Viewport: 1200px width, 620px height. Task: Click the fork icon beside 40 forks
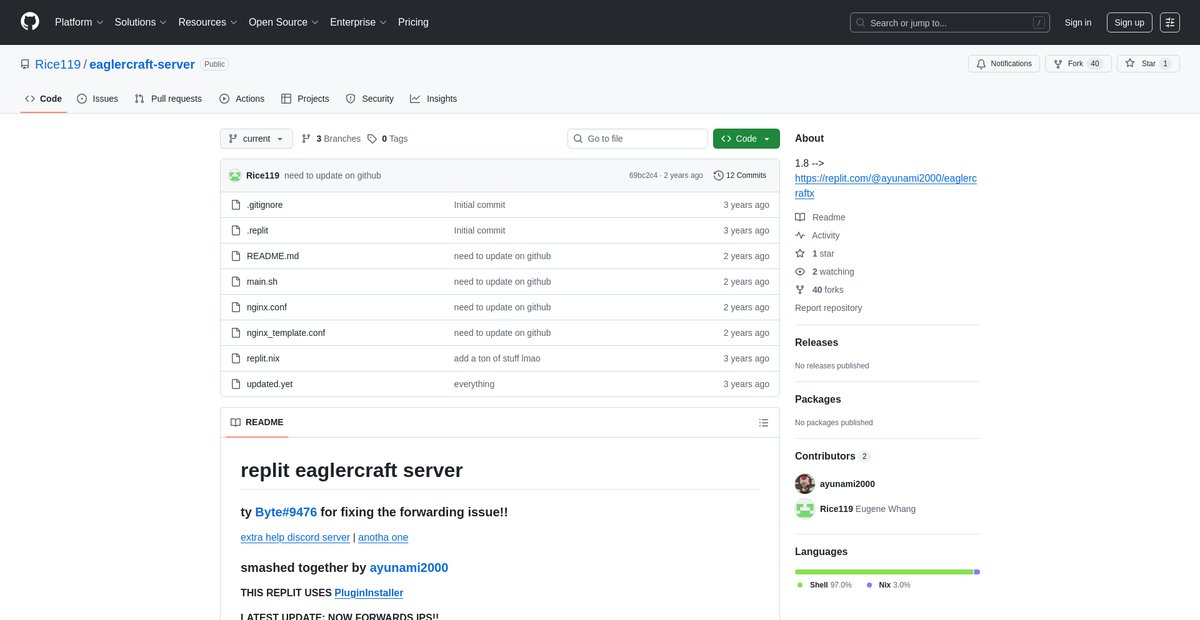tap(800, 290)
